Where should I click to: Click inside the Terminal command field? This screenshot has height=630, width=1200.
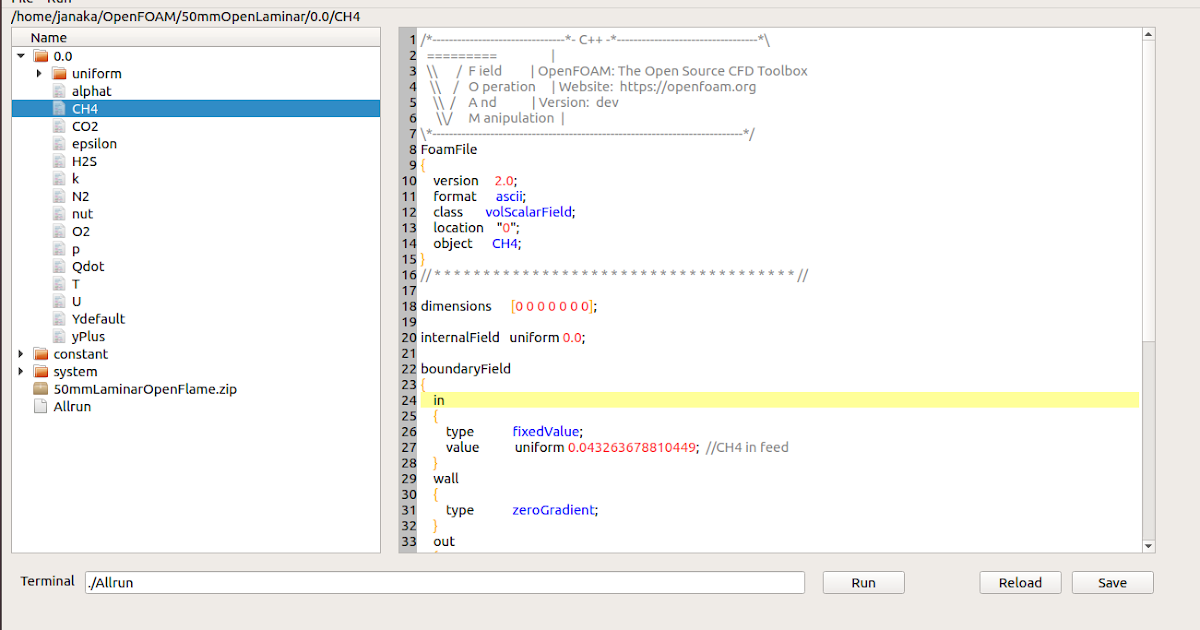[x=440, y=582]
